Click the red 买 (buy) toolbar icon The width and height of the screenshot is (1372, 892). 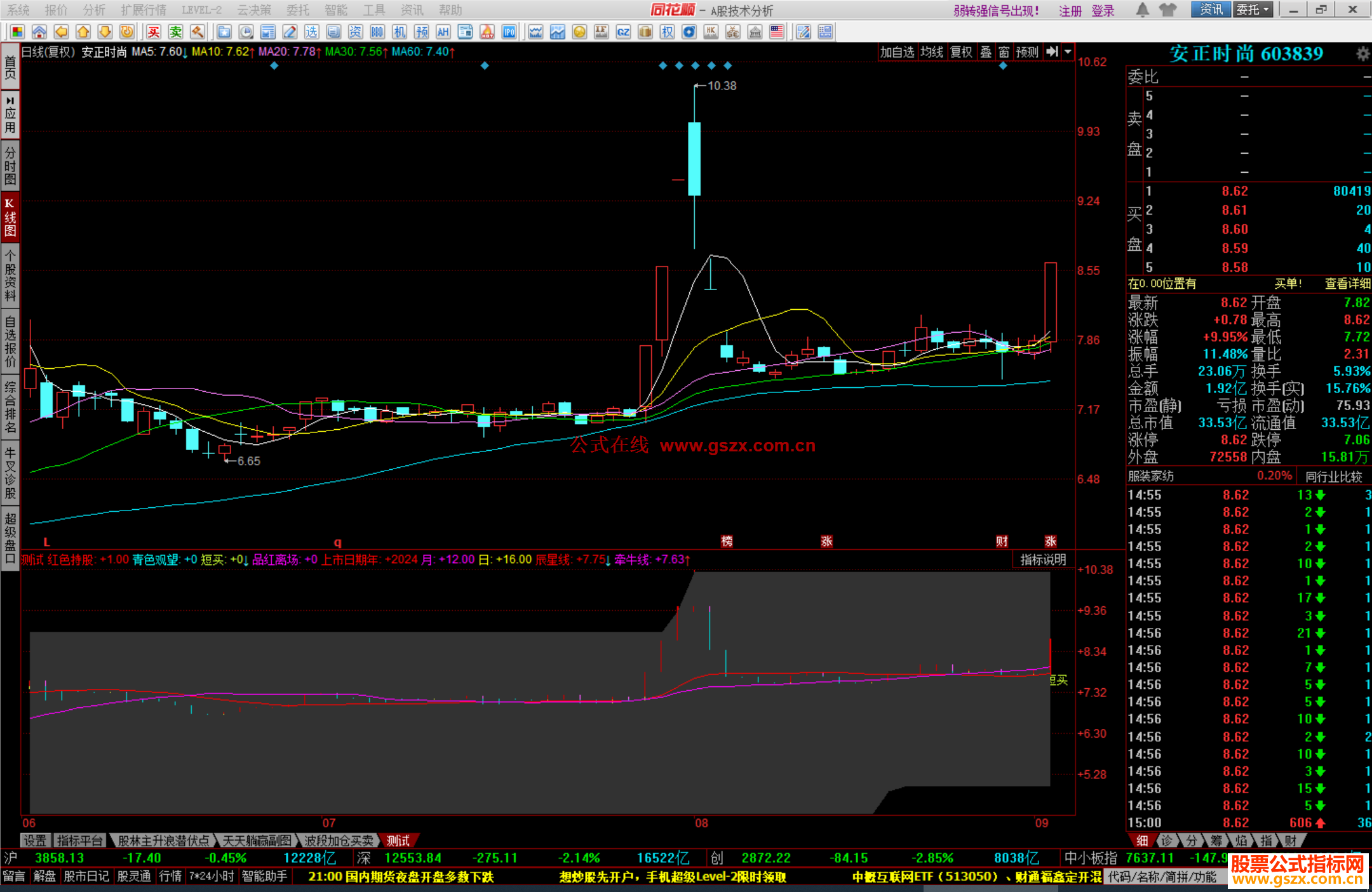point(154,32)
